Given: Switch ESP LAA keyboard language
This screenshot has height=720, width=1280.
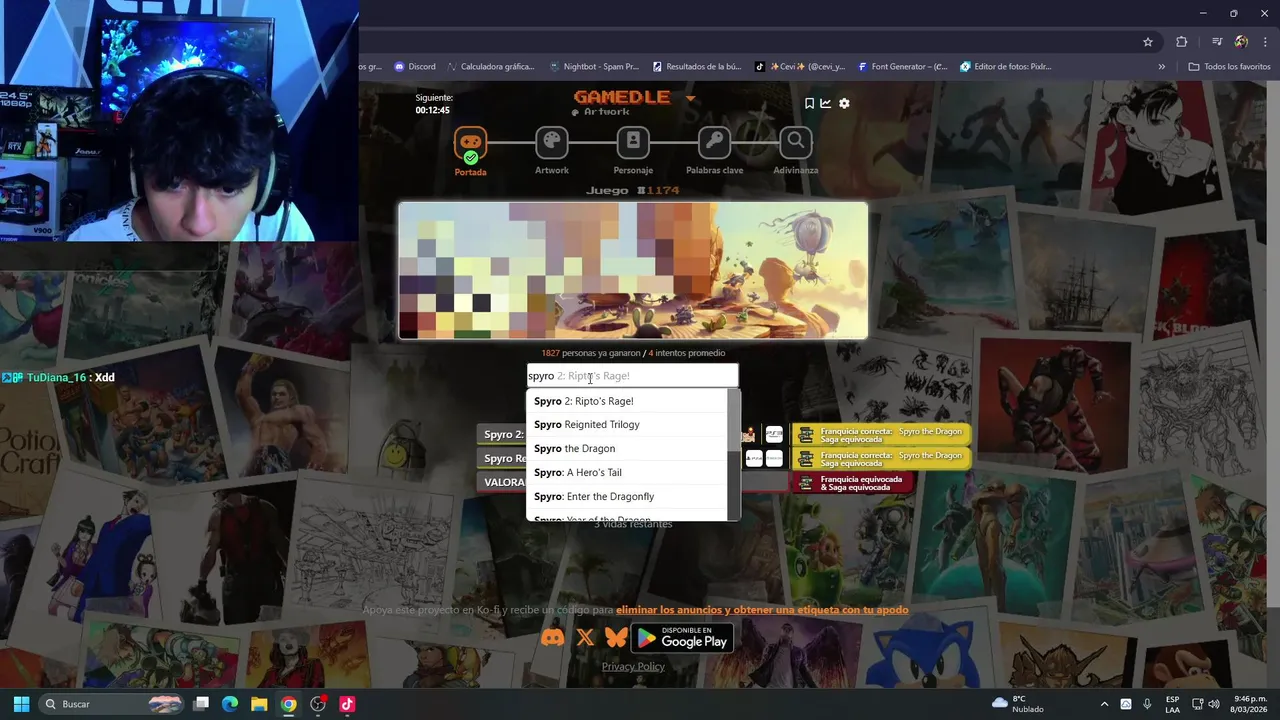Looking at the screenshot, I should (x=1172, y=704).
